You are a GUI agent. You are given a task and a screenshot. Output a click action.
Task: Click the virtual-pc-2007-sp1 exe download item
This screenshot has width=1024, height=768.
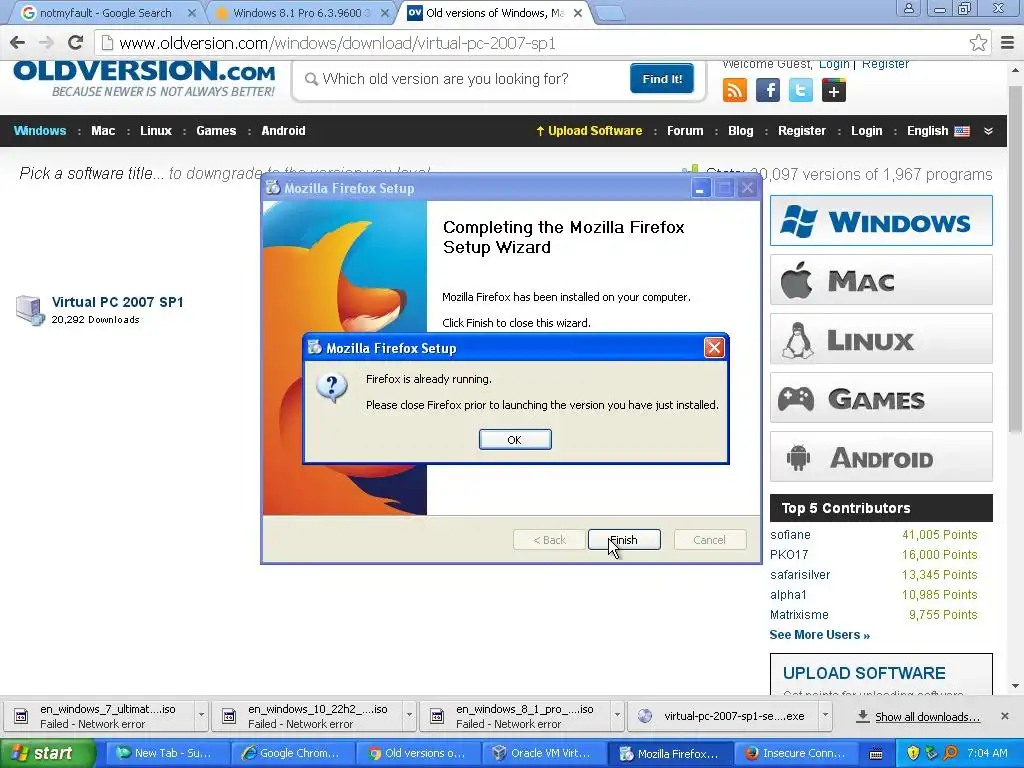pos(722,716)
